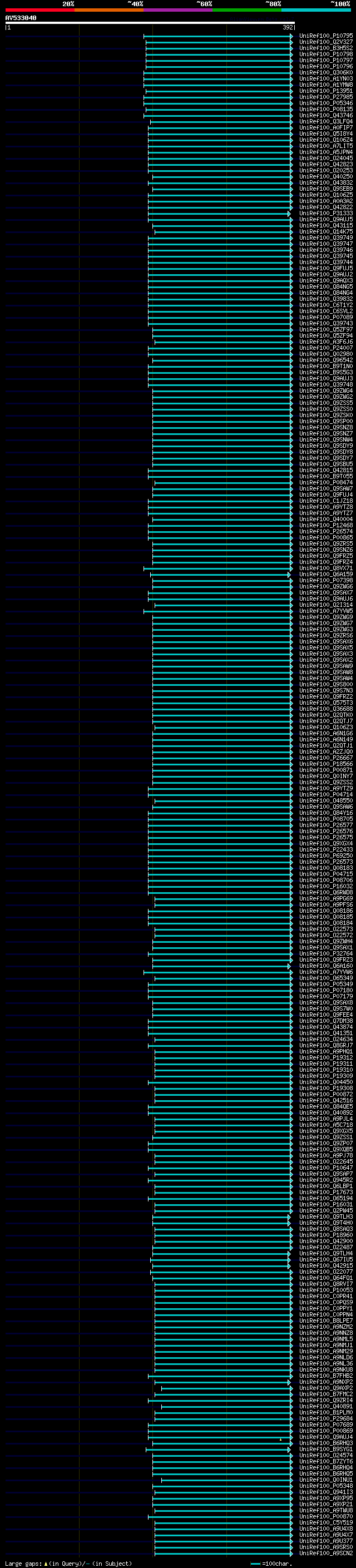Viewport: 356px width, 1568px height.
Task: Click the cyan scale bar beside =100char.
Action: (x=255, y=1563)
